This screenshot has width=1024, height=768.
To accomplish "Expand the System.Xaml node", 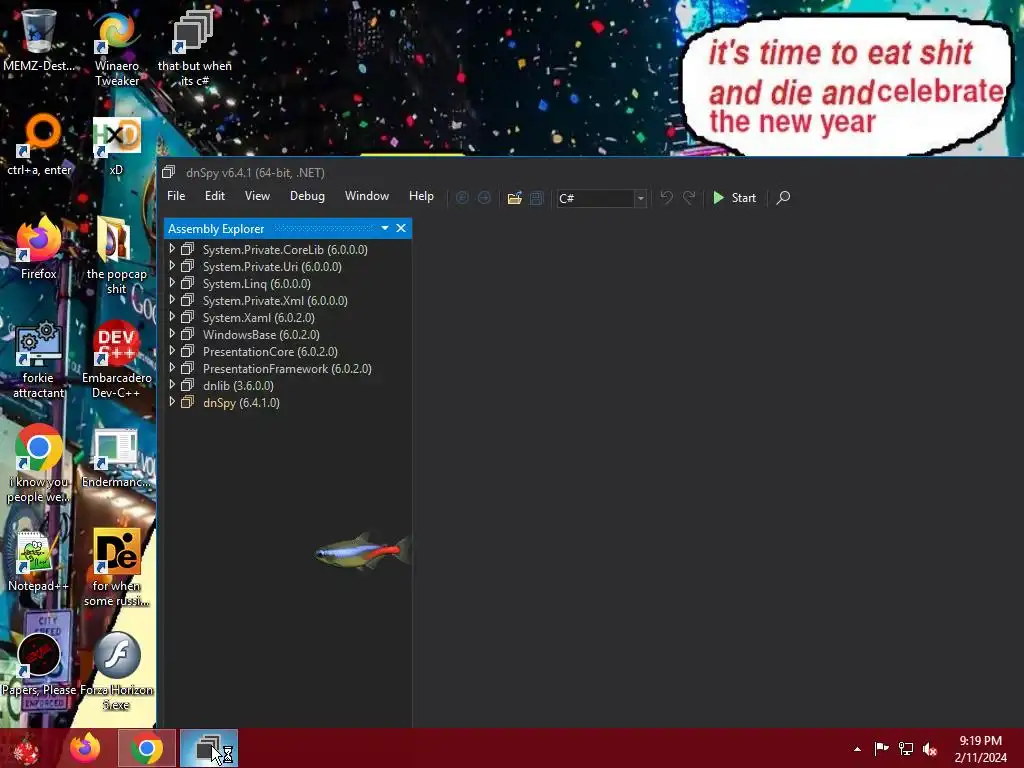I will coord(172,317).
